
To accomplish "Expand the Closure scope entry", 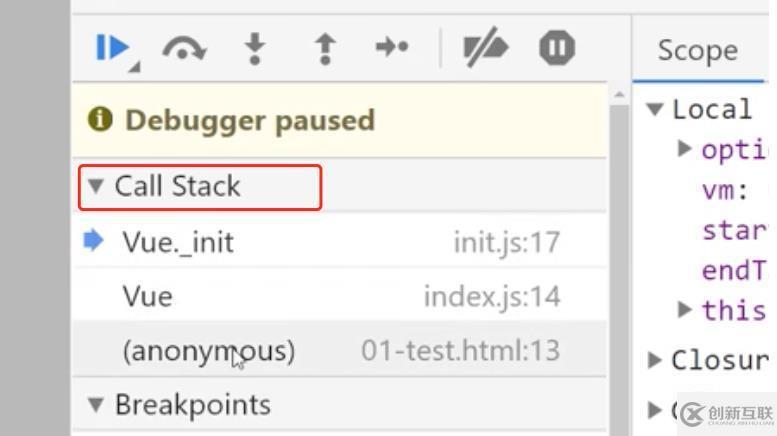I will (655, 360).
